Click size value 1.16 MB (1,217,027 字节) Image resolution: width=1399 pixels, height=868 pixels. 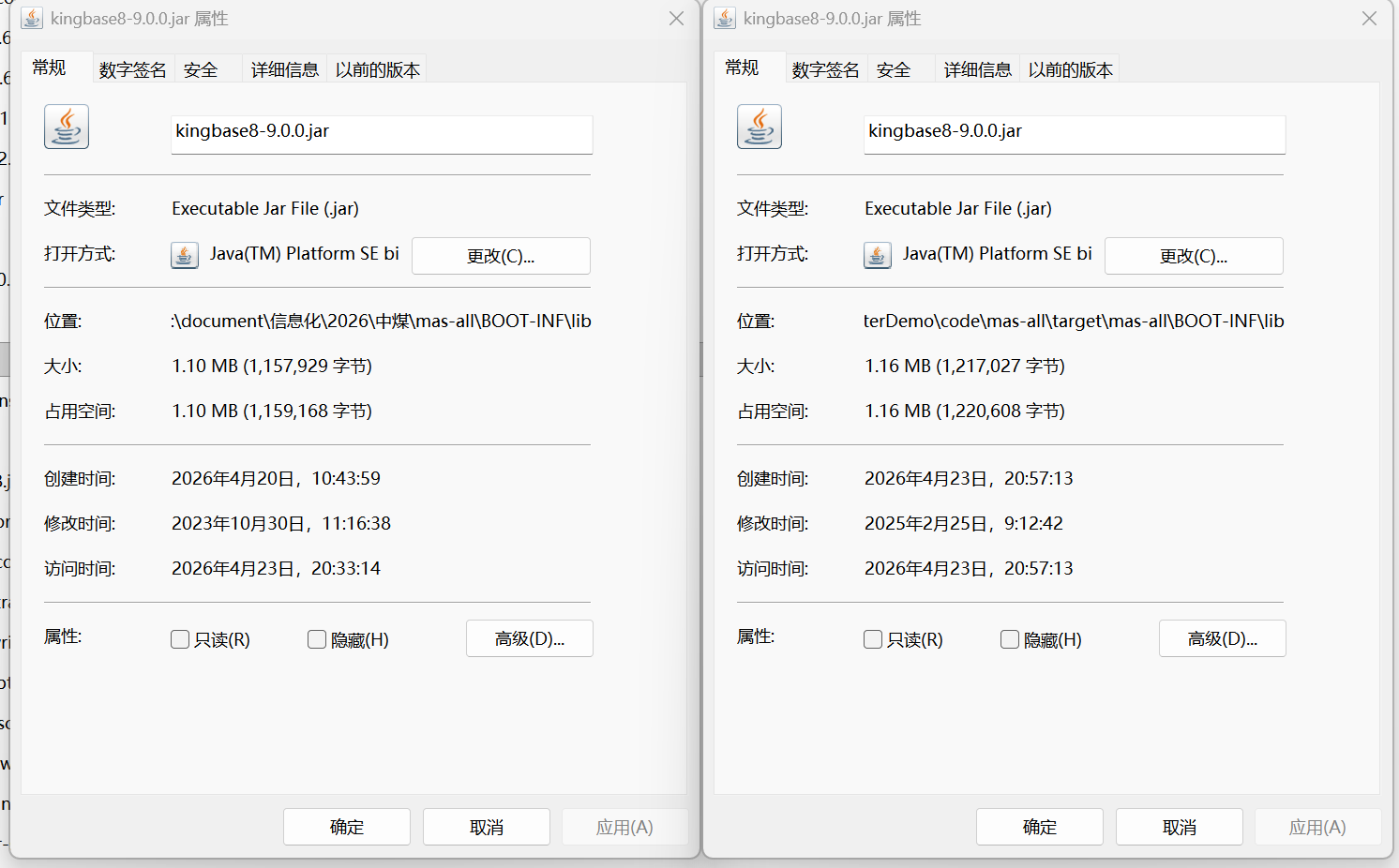click(x=965, y=366)
